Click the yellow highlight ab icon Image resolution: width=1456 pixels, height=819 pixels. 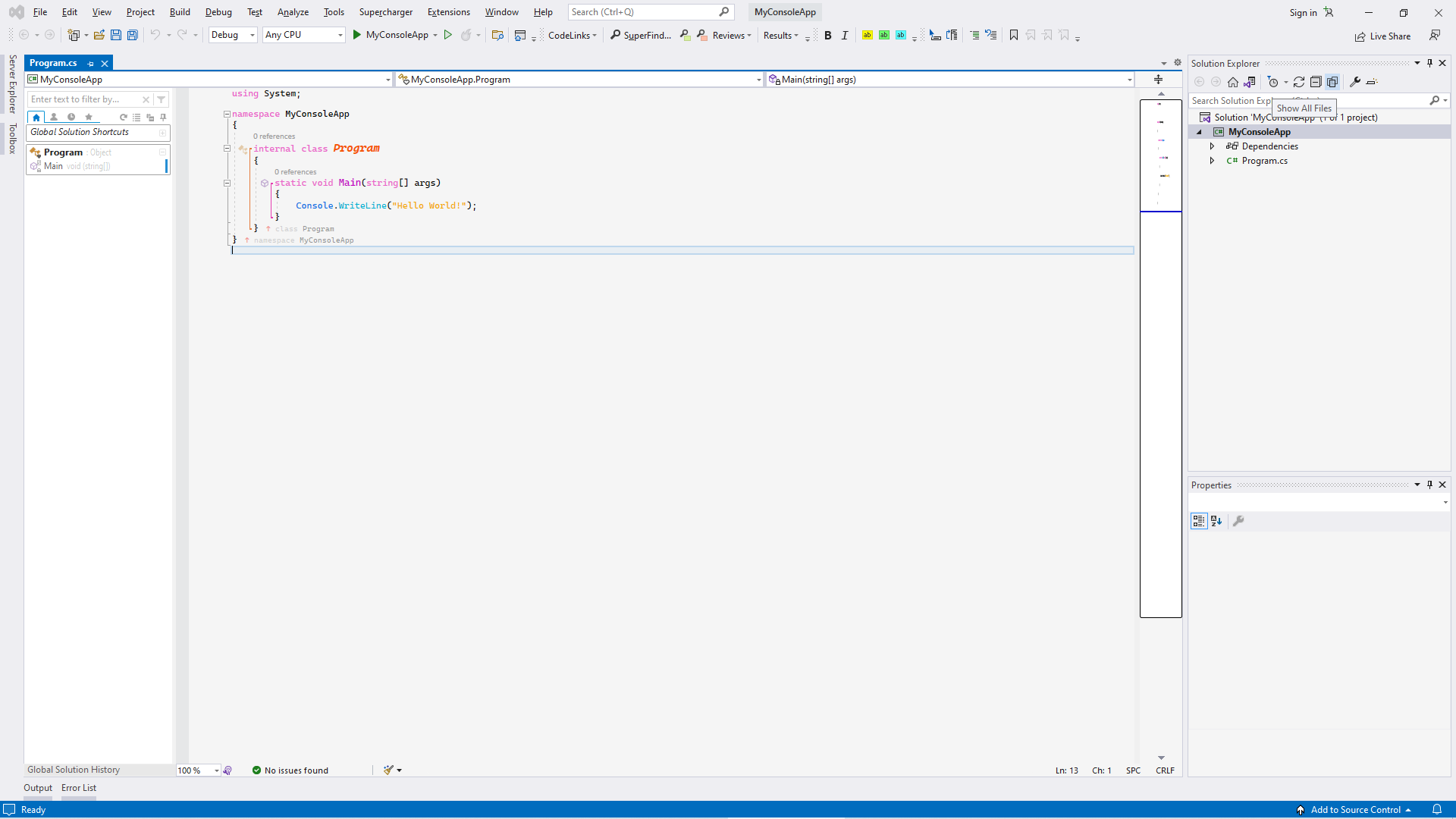click(868, 35)
